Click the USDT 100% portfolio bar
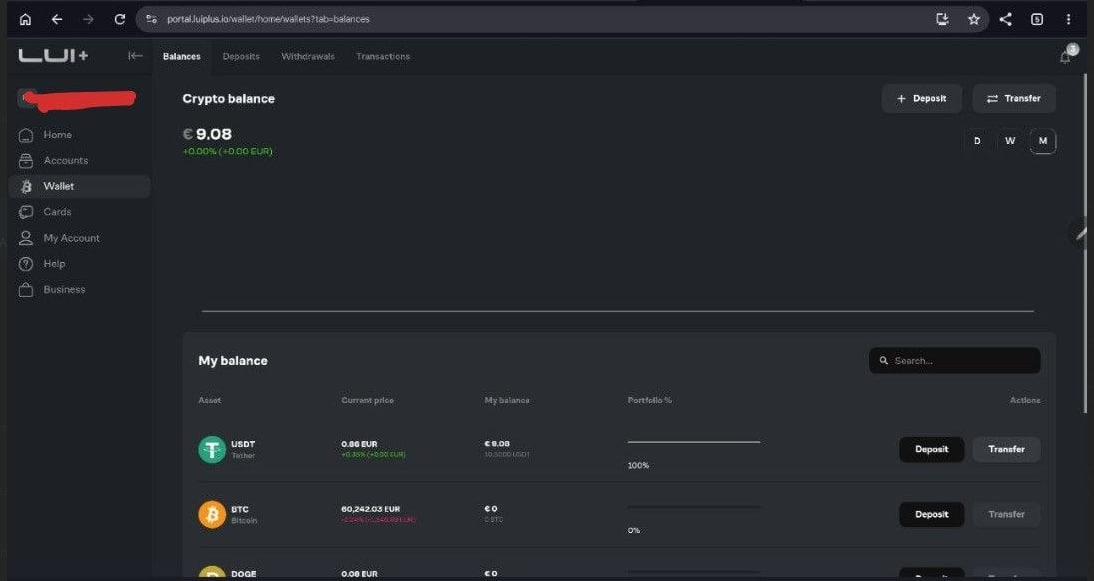 coord(694,442)
